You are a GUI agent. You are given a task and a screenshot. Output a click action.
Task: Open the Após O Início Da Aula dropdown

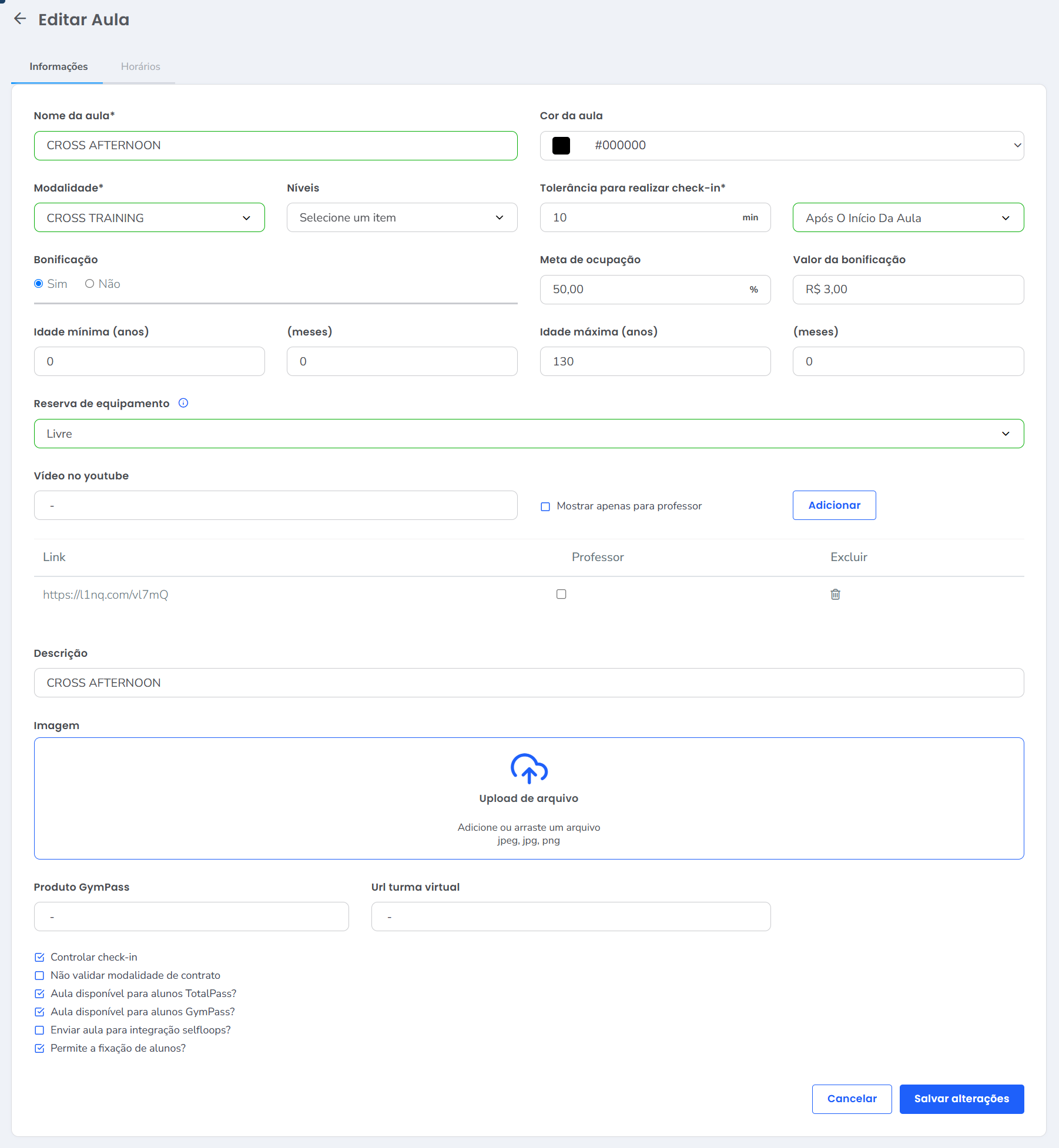tap(908, 218)
